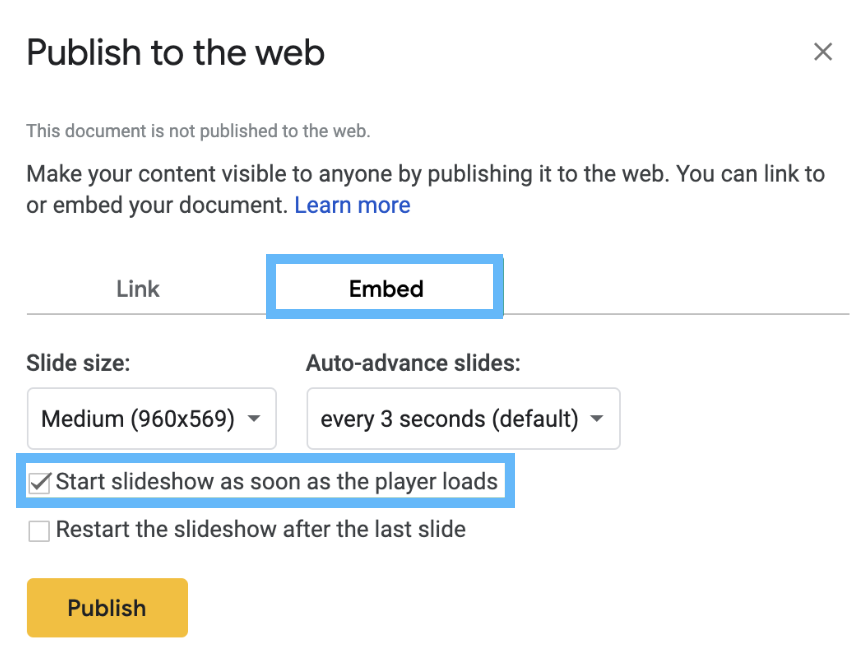Click the empty box beside Restart the slideshow

[39, 531]
